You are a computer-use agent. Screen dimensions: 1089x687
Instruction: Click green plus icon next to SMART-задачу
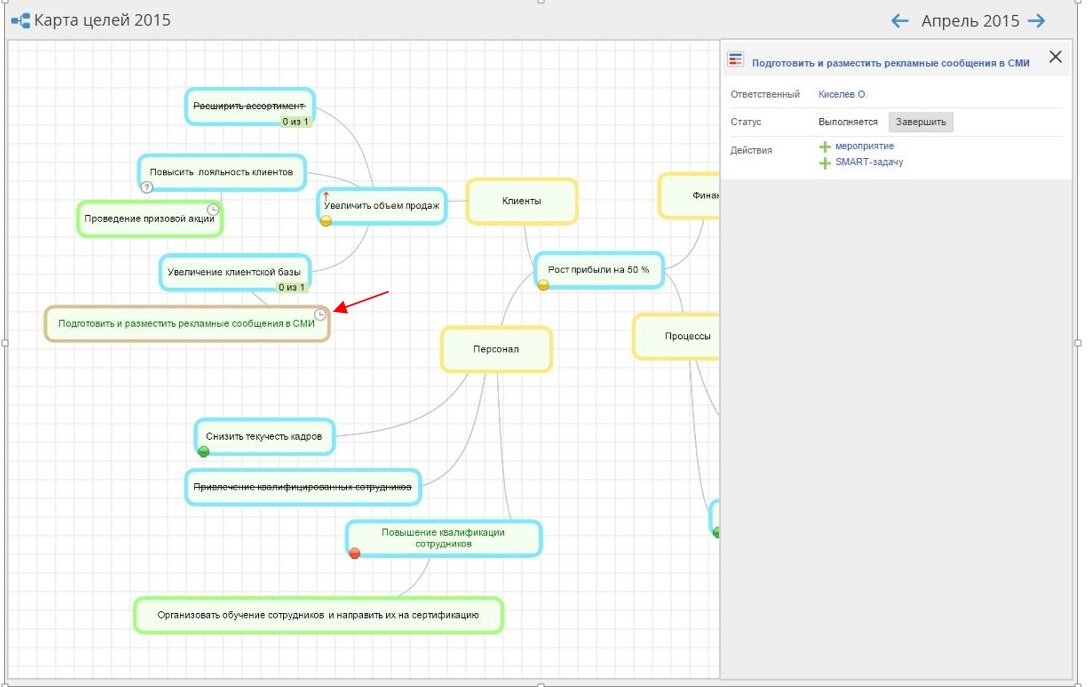[825, 163]
